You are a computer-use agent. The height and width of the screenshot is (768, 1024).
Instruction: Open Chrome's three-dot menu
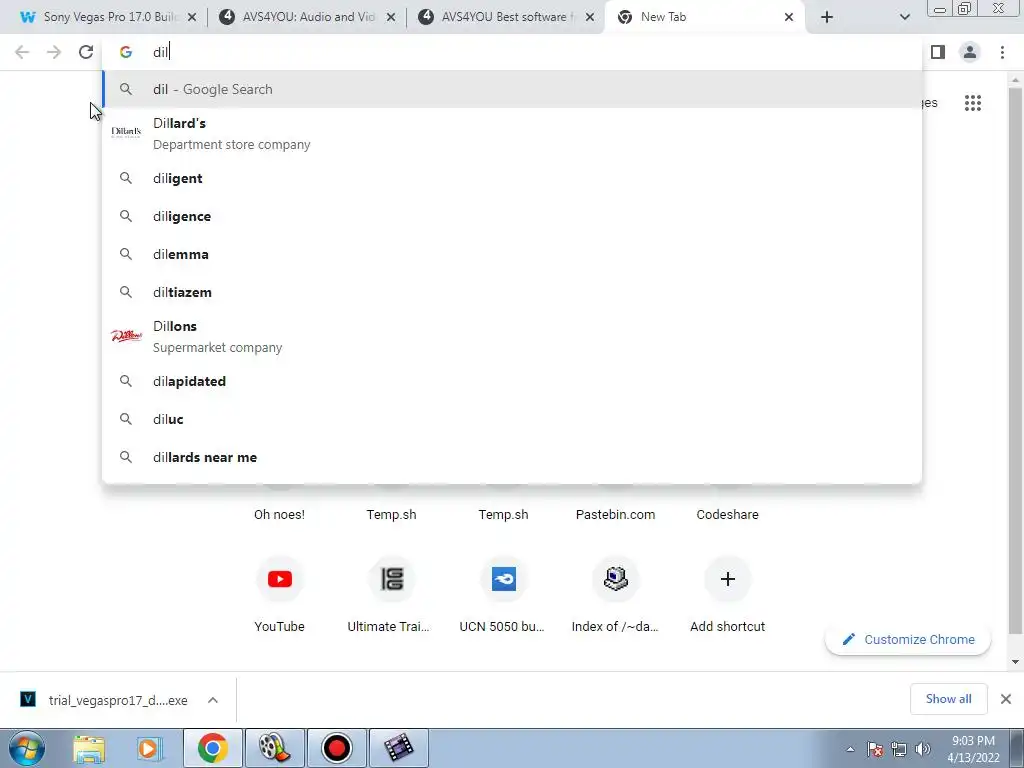click(x=1002, y=52)
